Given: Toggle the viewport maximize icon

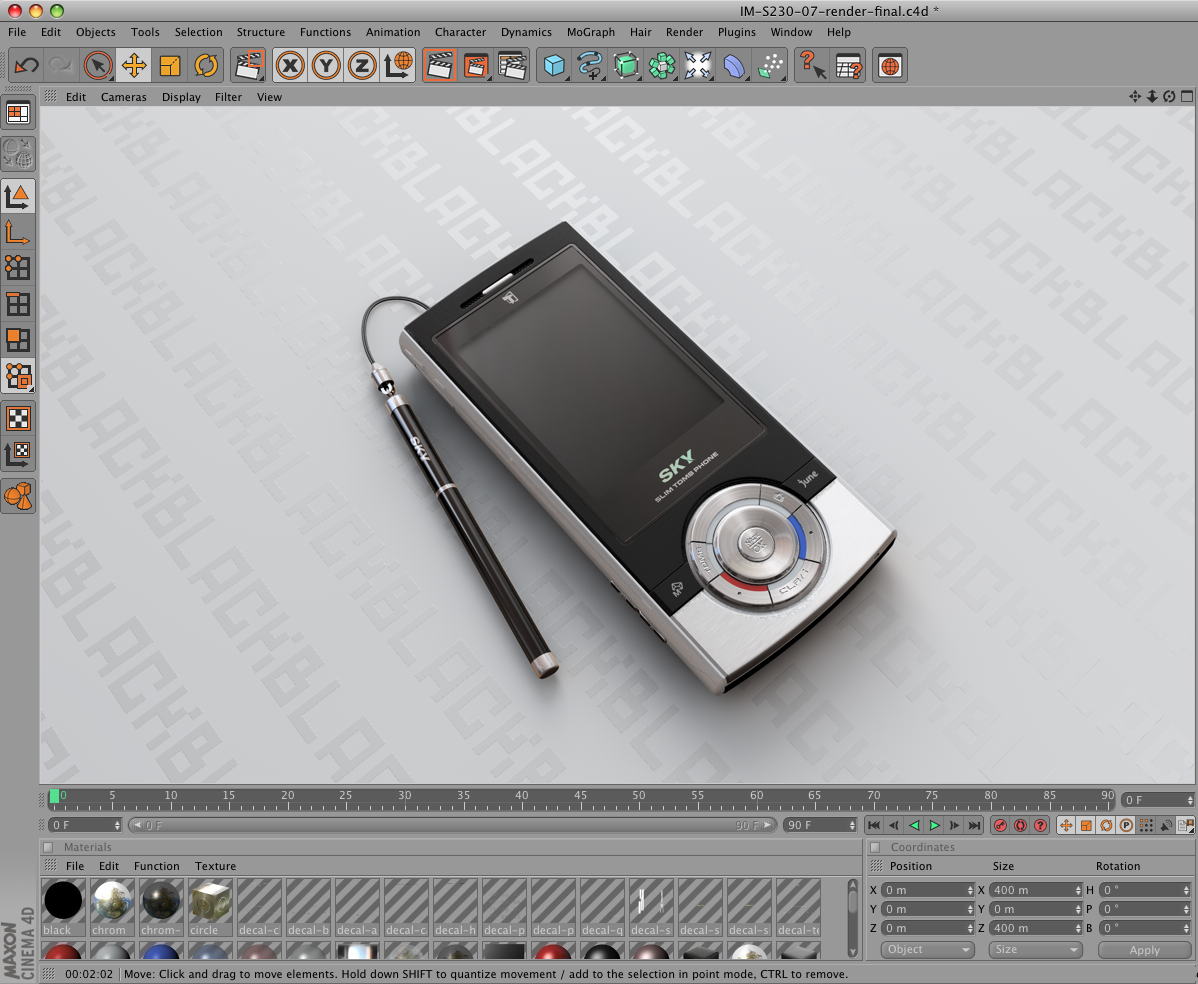Looking at the screenshot, I should (x=1187, y=96).
